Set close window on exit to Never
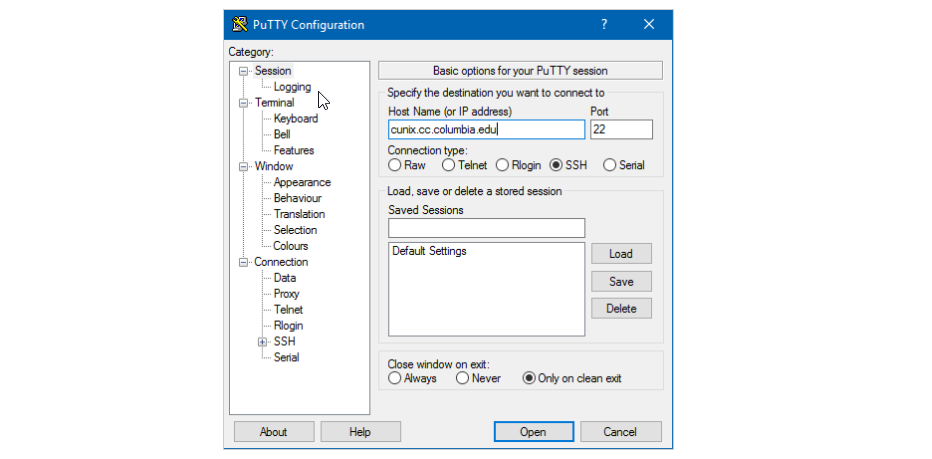This screenshot has height=459, width=932. pos(462,378)
